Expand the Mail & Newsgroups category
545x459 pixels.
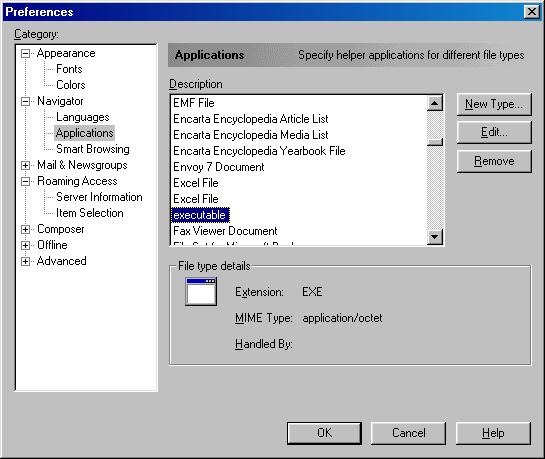(x=25, y=165)
